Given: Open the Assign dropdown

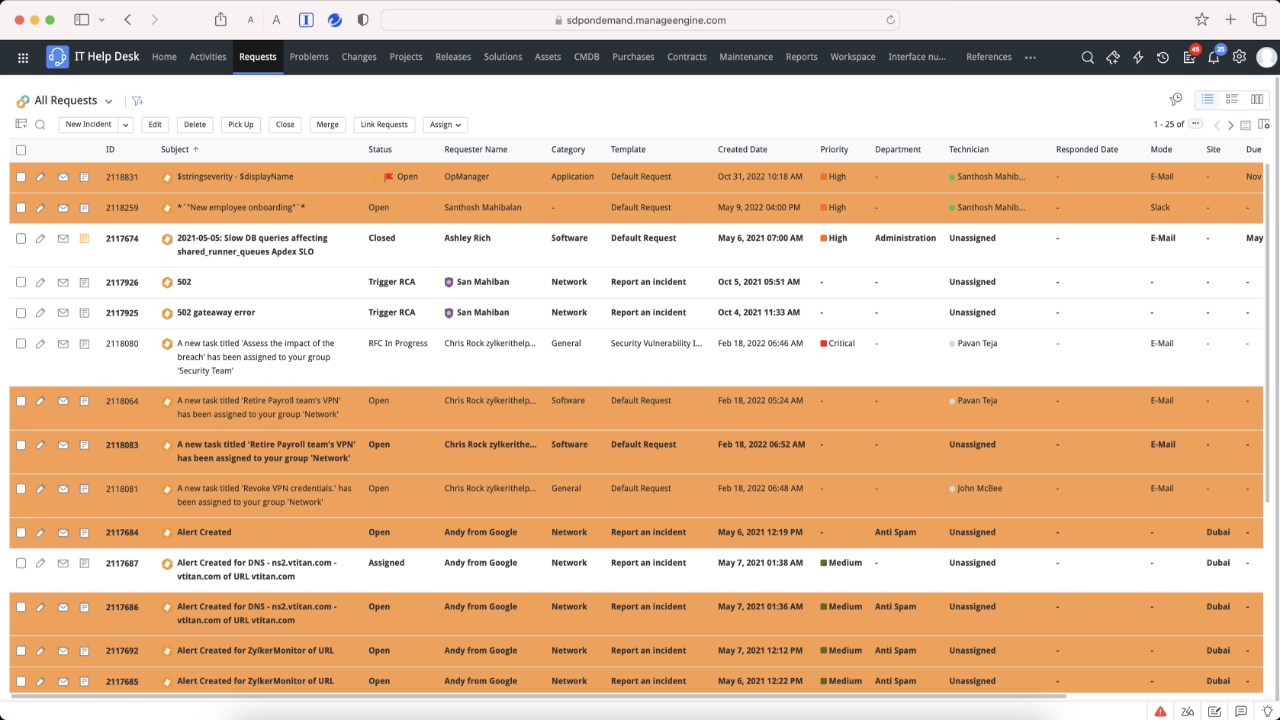Looking at the screenshot, I should pos(445,125).
